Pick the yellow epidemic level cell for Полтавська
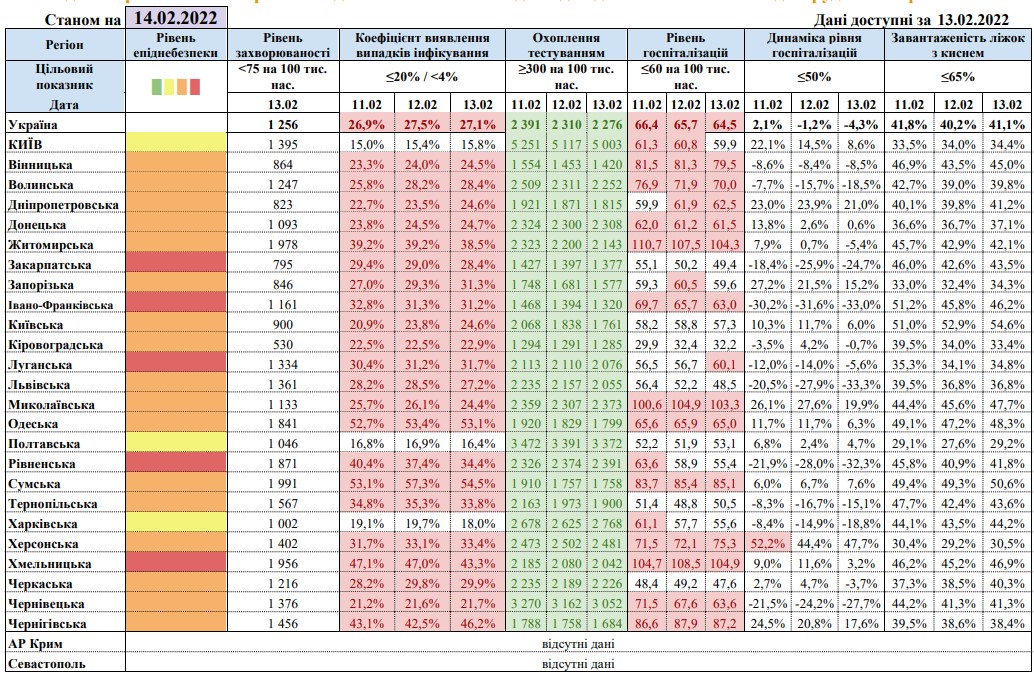The width and height of the screenshot is (1034, 675). [x=176, y=442]
